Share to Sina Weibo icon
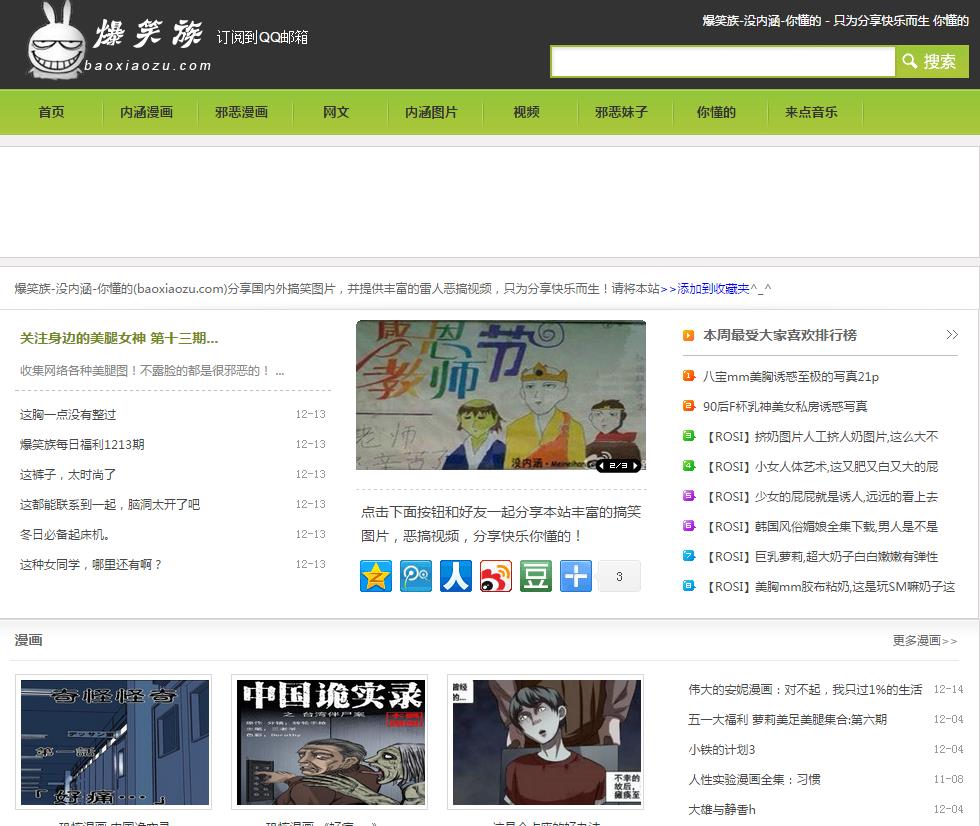980x826 pixels. coord(496,576)
